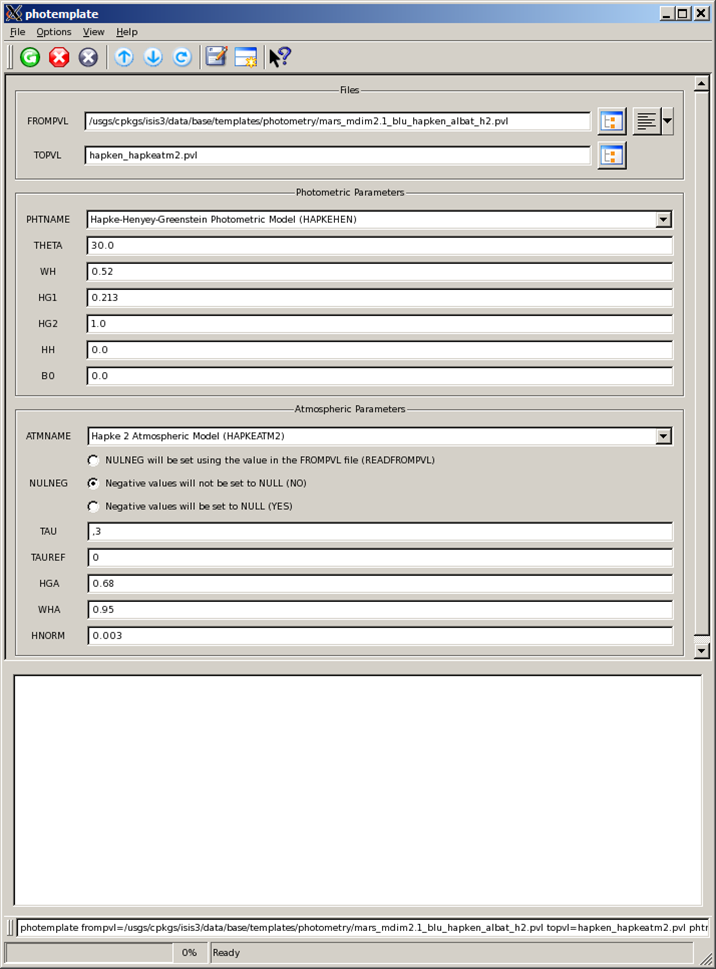Open the Options menu
The image size is (716, 969).
(x=54, y=32)
